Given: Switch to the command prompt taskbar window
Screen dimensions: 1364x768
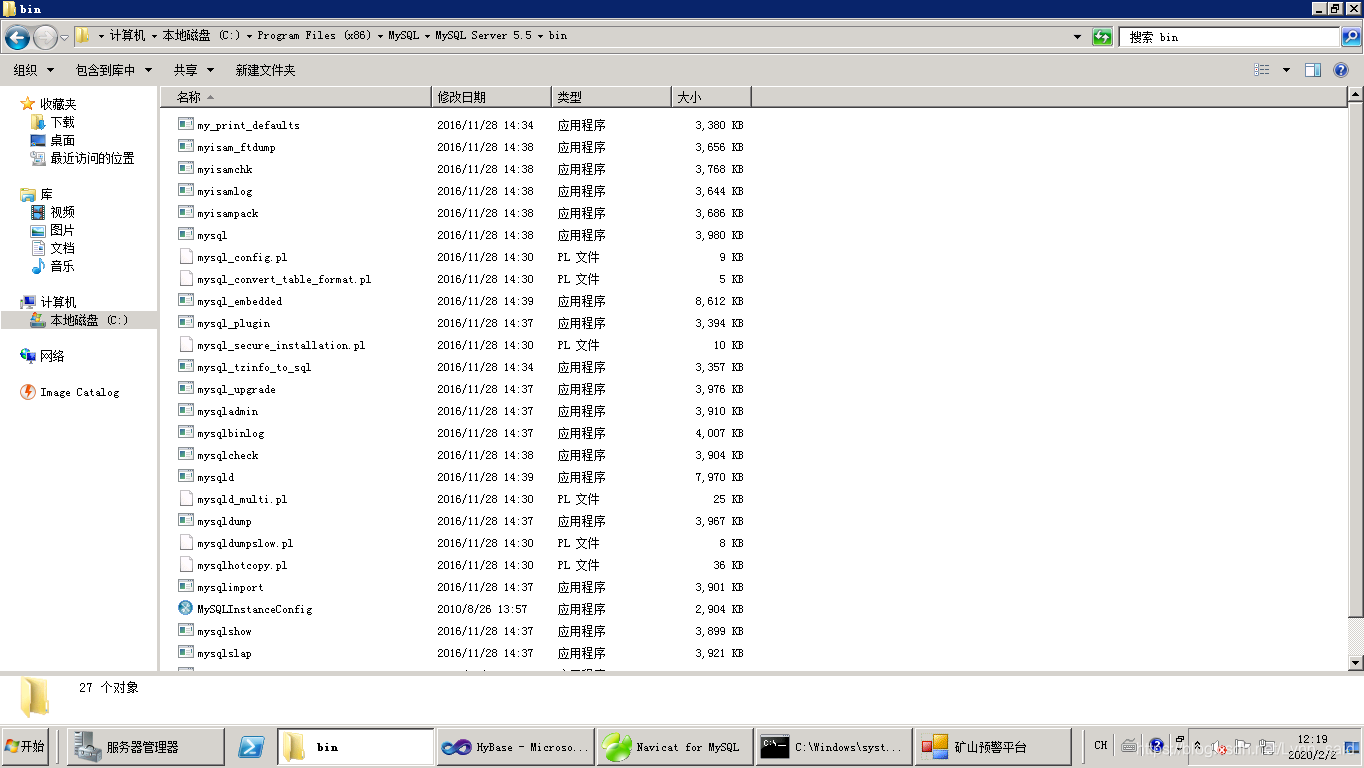Looking at the screenshot, I should [834, 747].
